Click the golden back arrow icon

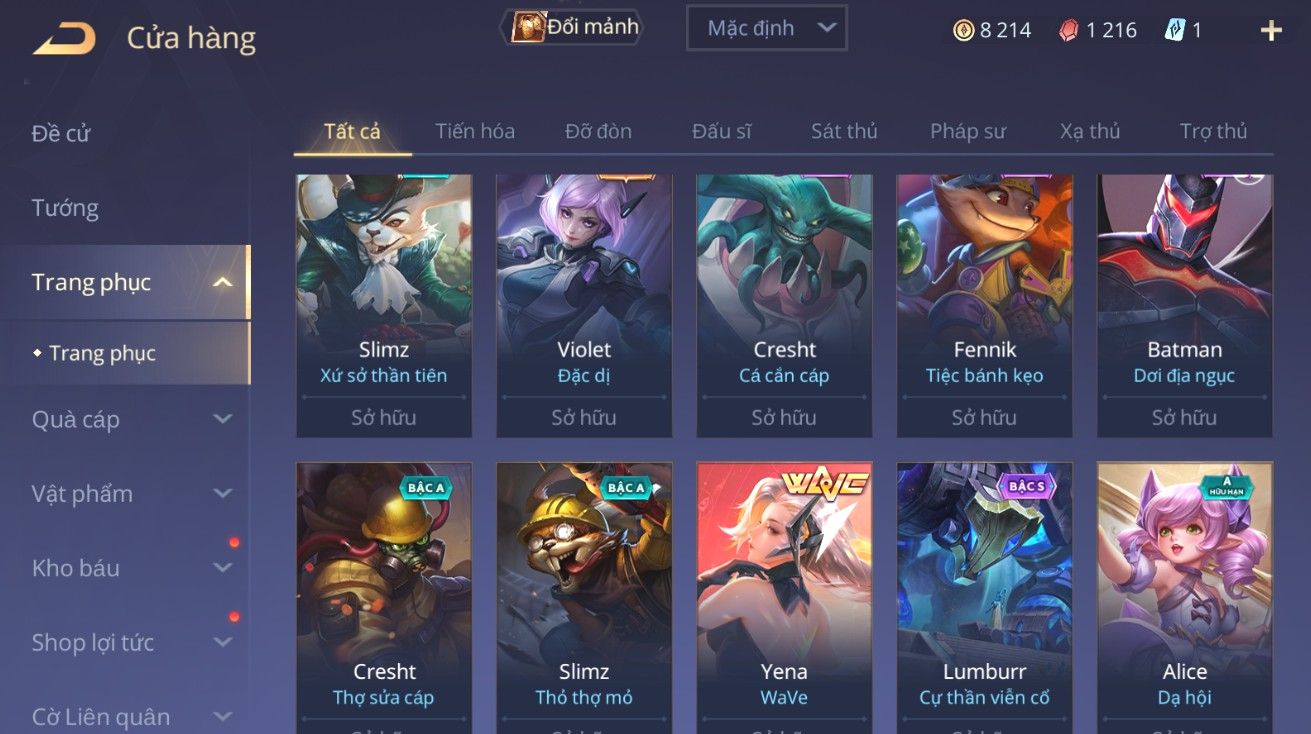coord(64,38)
